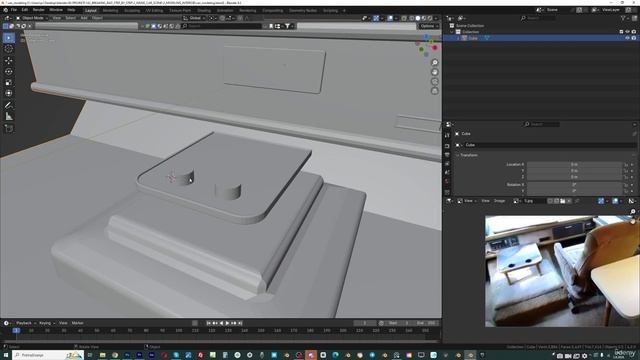This screenshot has width=640, height=360.
Task: Open the Marker menu in timeline
Action: point(78,323)
